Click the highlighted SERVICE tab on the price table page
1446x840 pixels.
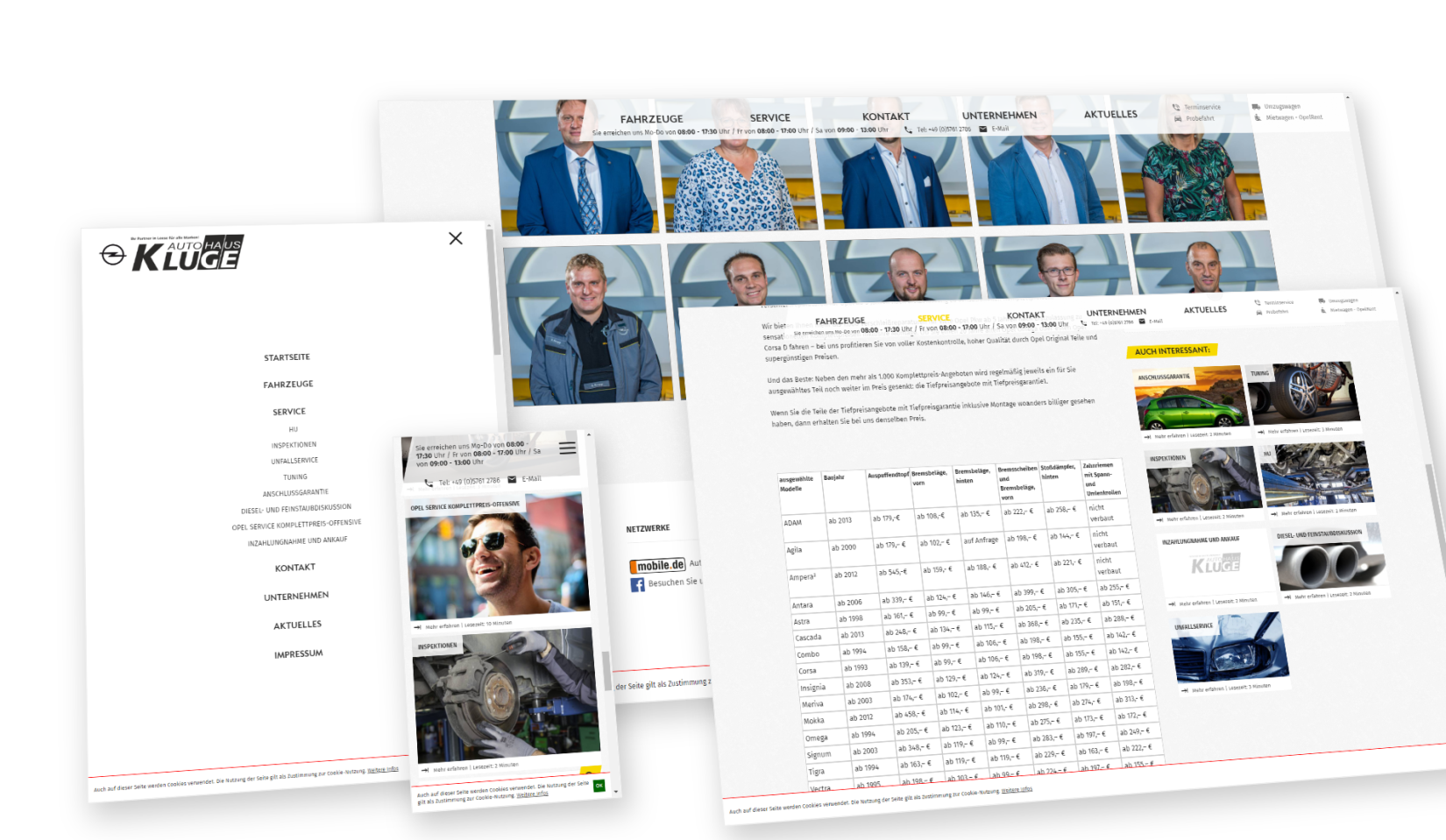(933, 319)
